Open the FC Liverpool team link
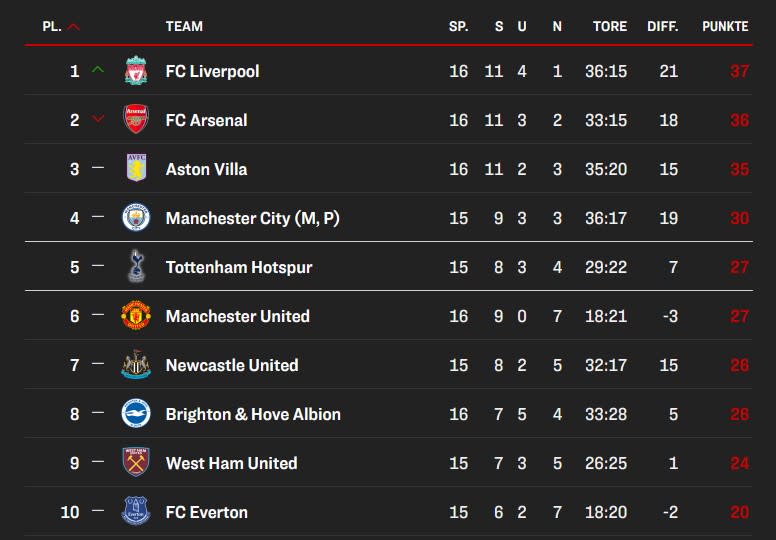 (x=212, y=71)
